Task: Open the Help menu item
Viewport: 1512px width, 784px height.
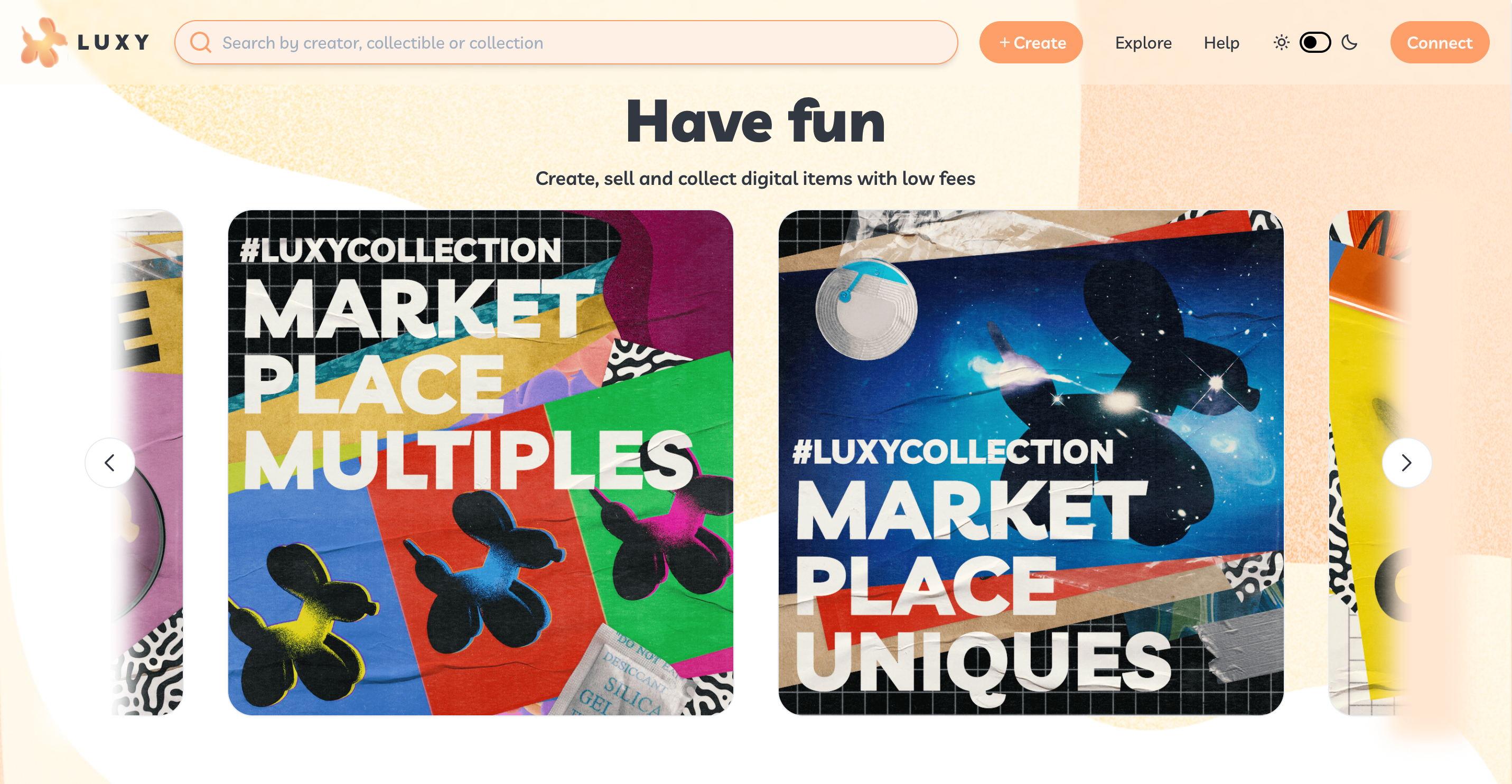Action: [1221, 43]
